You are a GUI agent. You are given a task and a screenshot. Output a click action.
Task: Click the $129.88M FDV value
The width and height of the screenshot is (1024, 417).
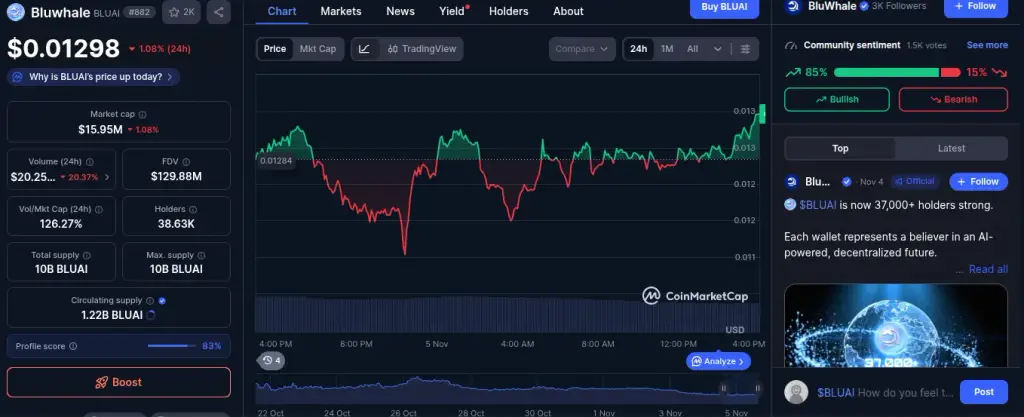pos(176,176)
